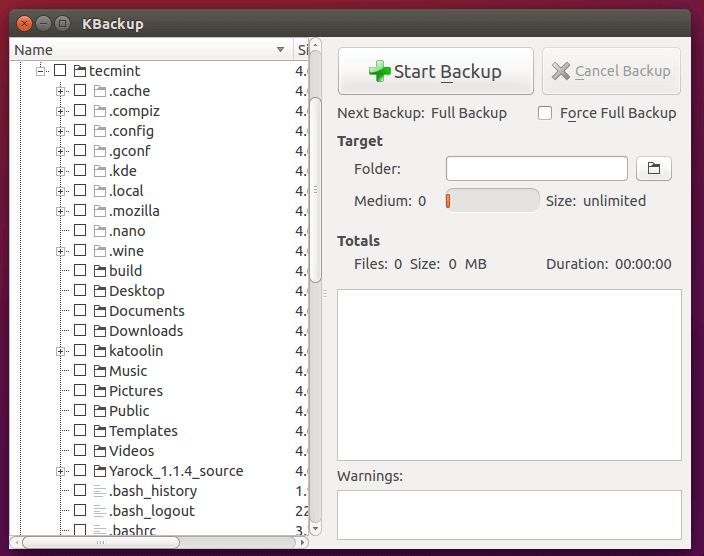Click the browse target folder icon button
704x556 pixels.
(x=654, y=168)
